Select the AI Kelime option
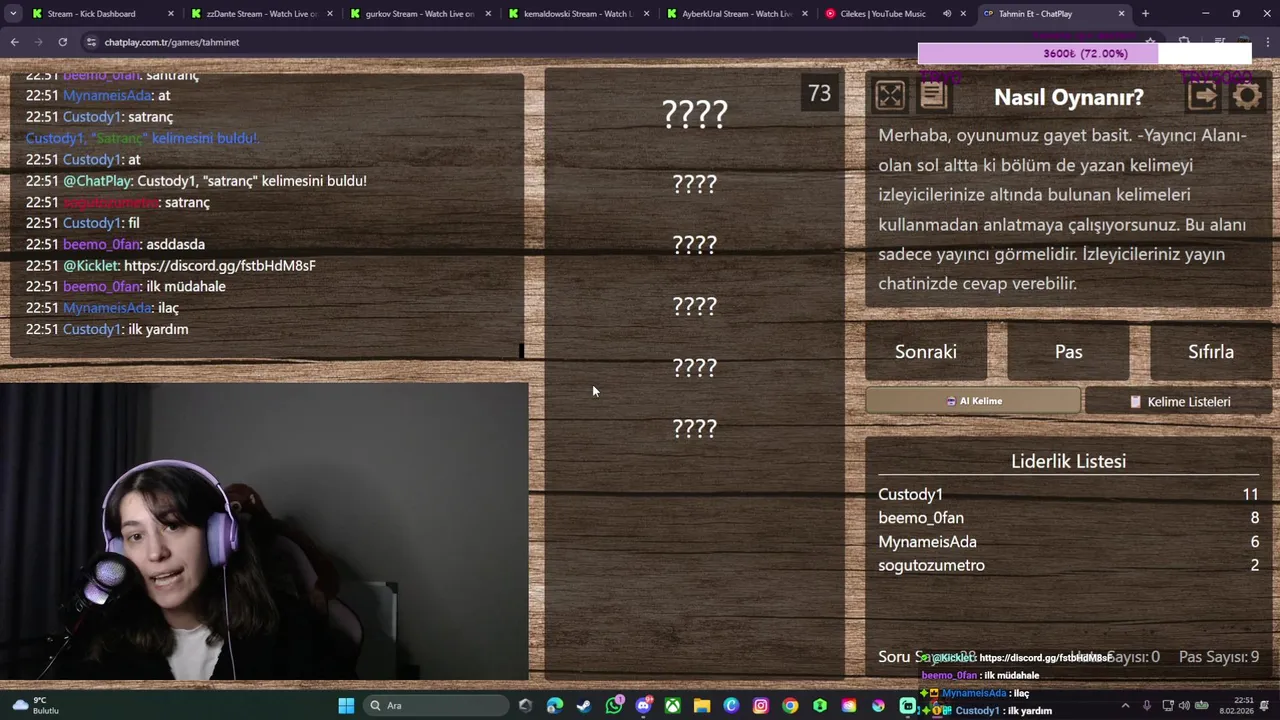1280x720 pixels. pos(973,401)
